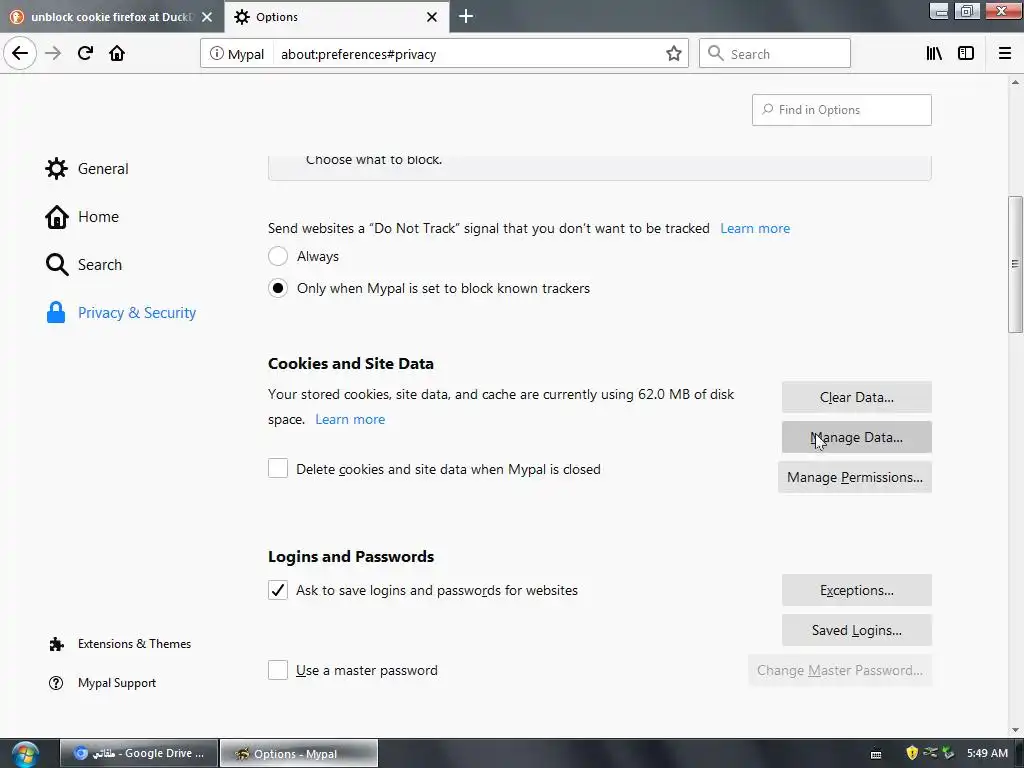The height and width of the screenshot is (768, 1024).
Task: Click the Search magnifier icon in sidebar
Action: click(57, 264)
